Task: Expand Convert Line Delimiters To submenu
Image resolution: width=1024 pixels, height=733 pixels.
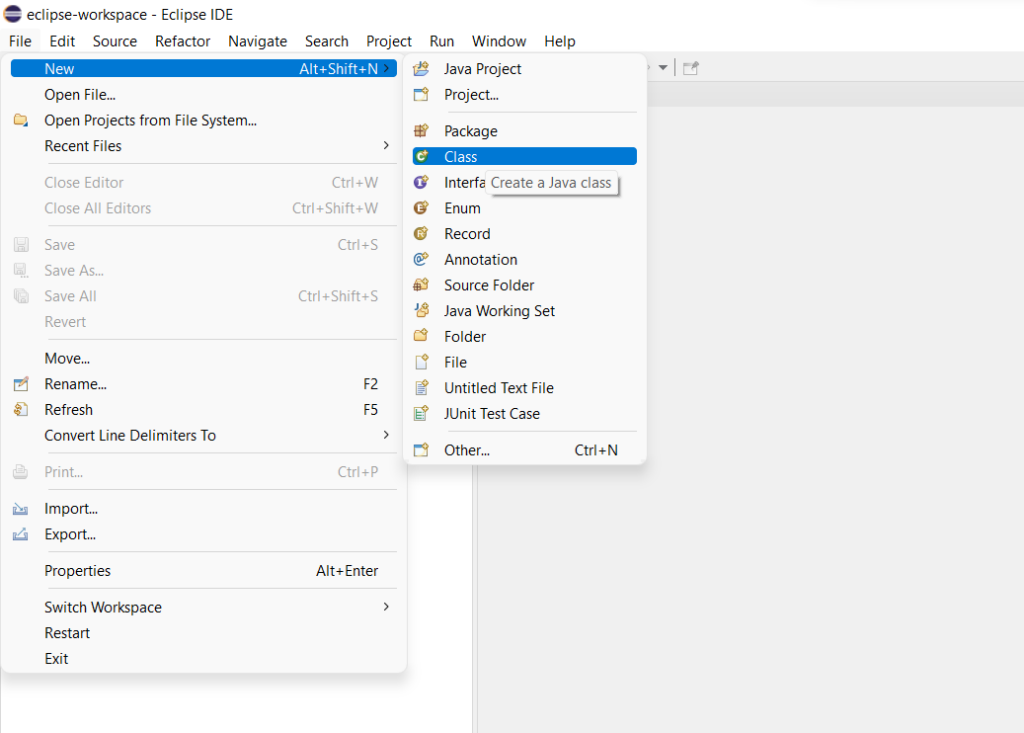Action: [128, 435]
